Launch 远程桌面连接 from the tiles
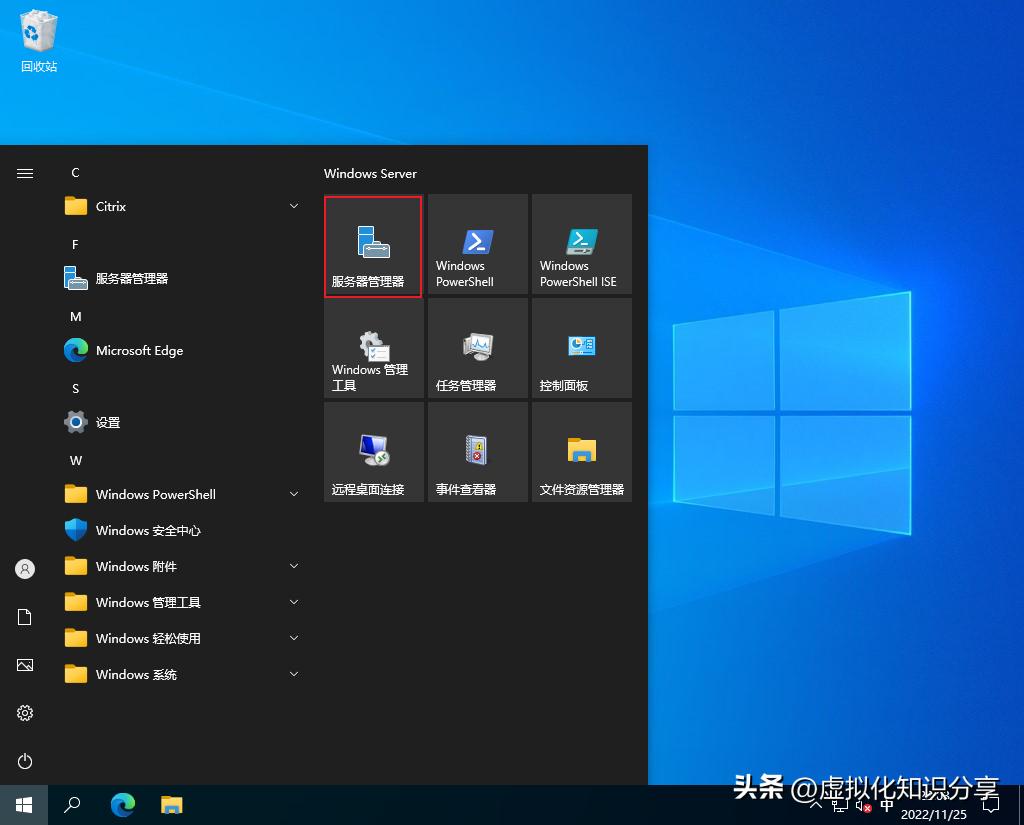The height and width of the screenshot is (825, 1024). click(373, 451)
